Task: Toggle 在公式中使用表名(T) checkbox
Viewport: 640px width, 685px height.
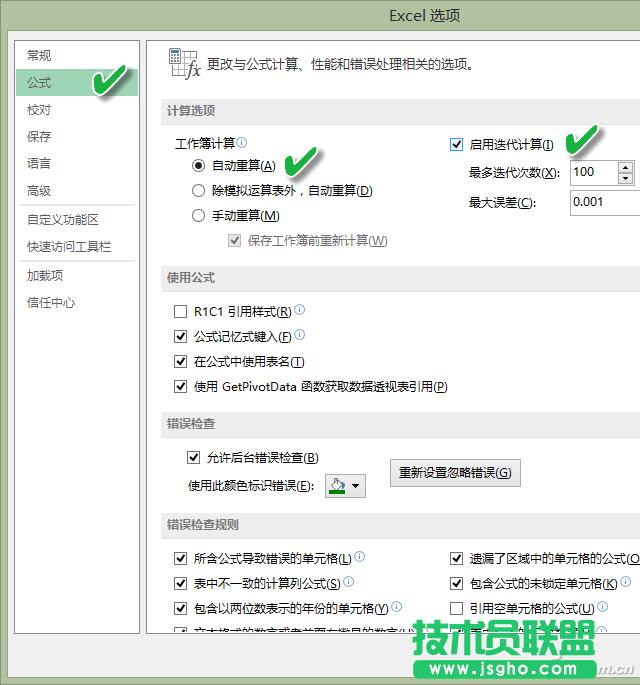Action: (x=180, y=361)
